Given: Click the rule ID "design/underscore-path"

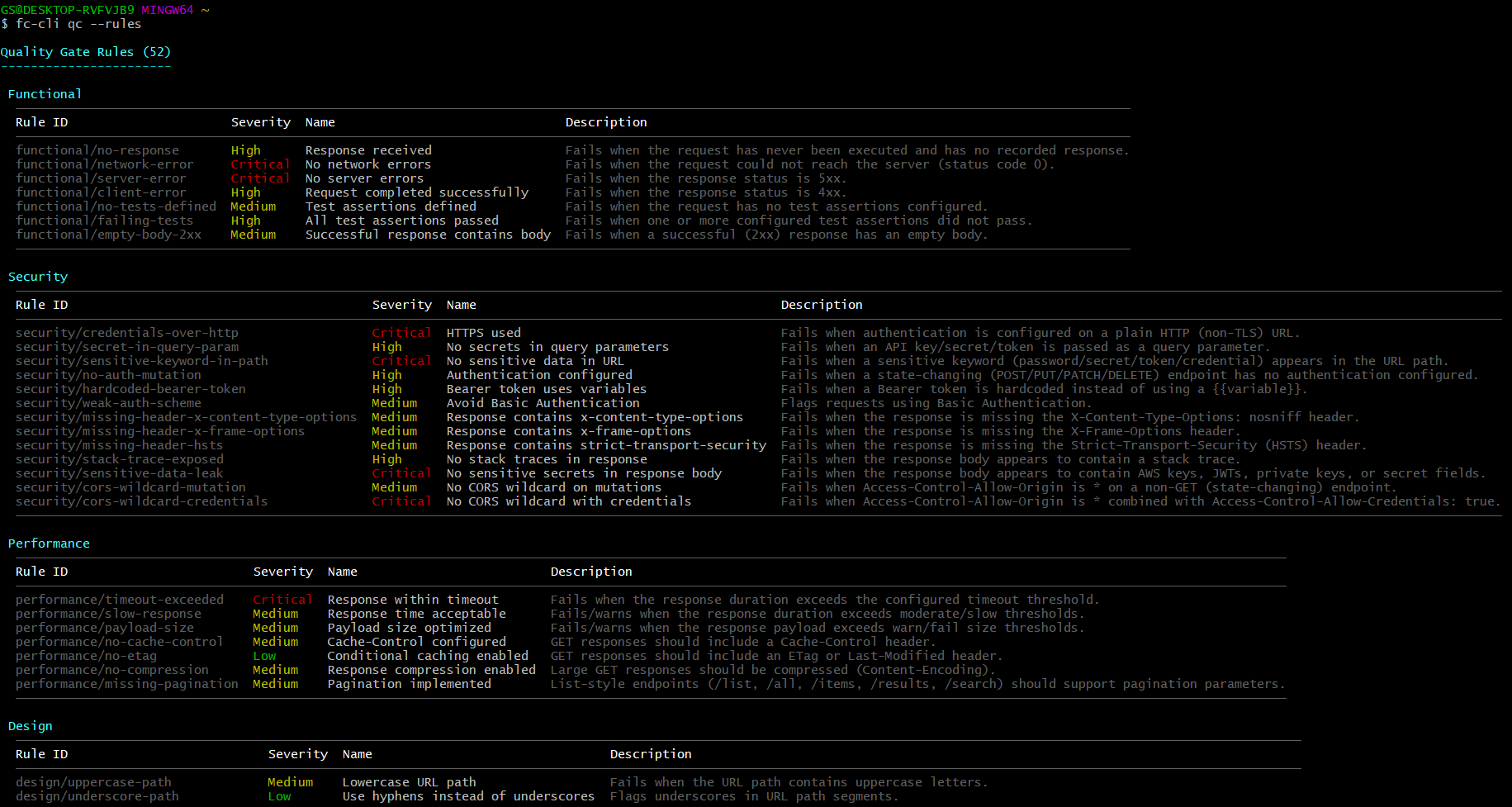Looking at the screenshot, I should pyautogui.click(x=97, y=796).
